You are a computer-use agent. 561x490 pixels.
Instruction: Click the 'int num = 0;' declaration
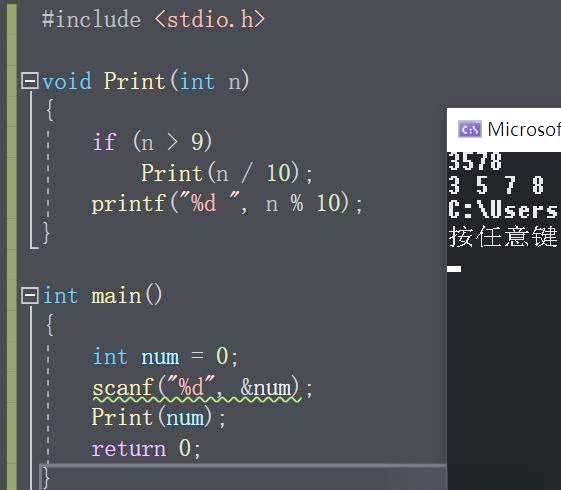click(165, 357)
